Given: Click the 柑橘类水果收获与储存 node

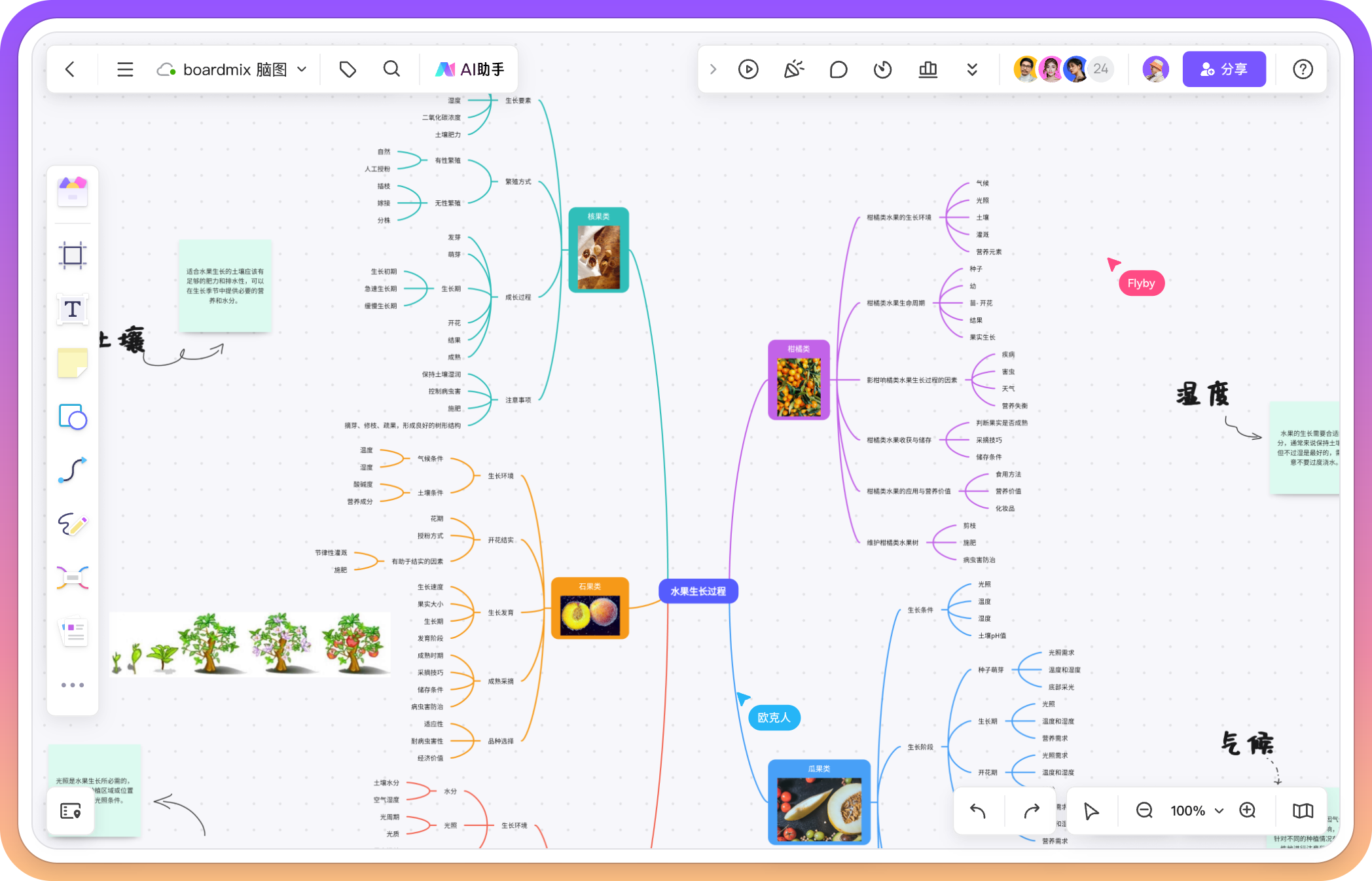Looking at the screenshot, I should click(899, 440).
